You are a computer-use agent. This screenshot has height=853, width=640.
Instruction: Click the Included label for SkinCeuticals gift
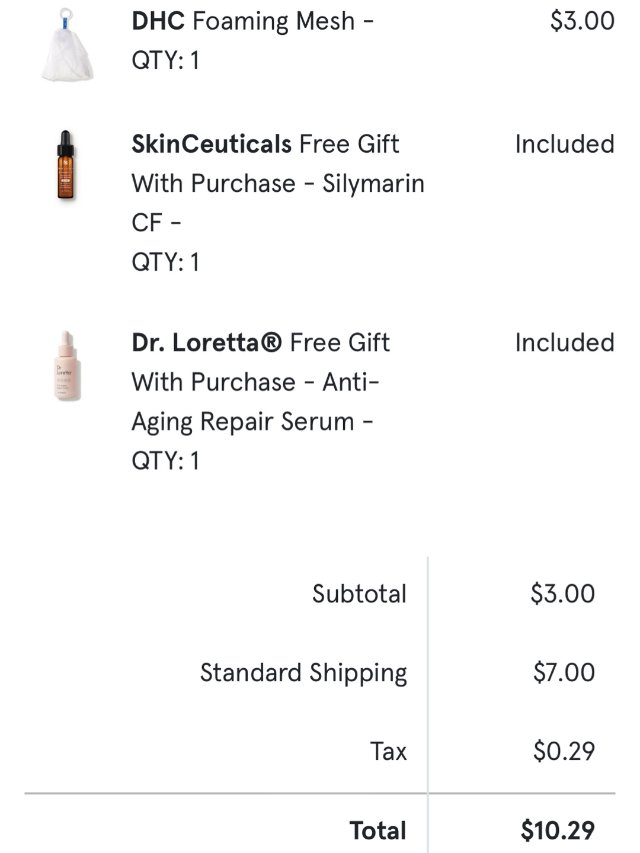coord(564,144)
